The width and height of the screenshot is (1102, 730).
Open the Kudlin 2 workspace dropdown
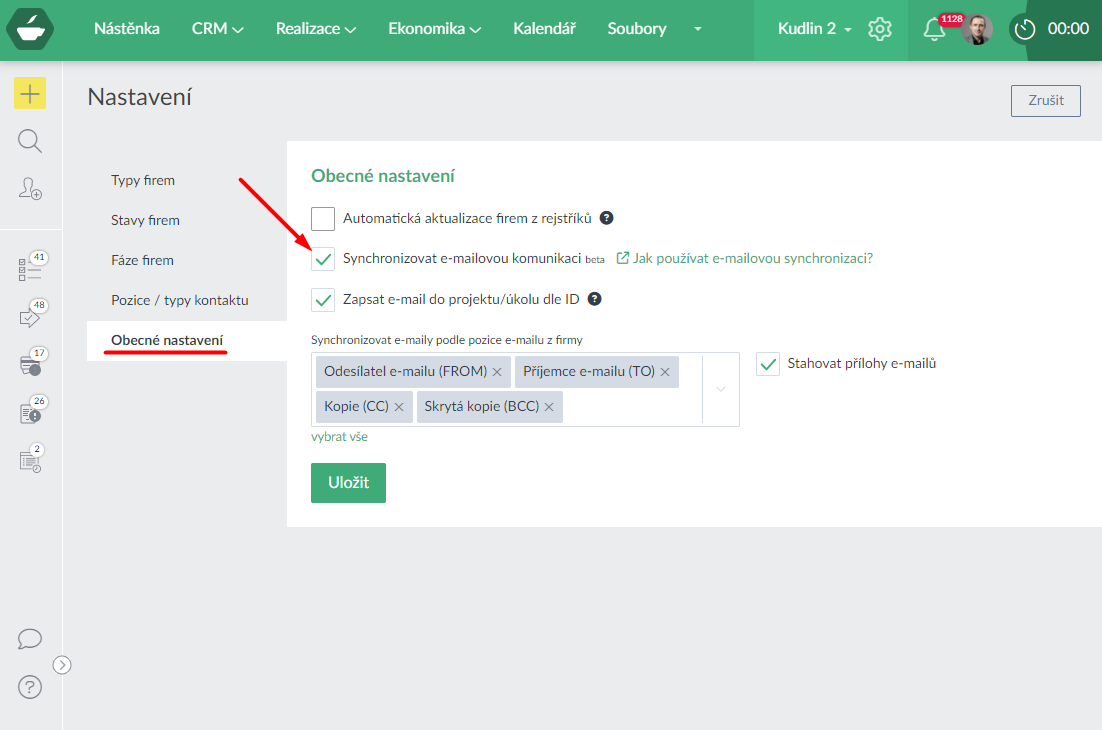coord(814,29)
